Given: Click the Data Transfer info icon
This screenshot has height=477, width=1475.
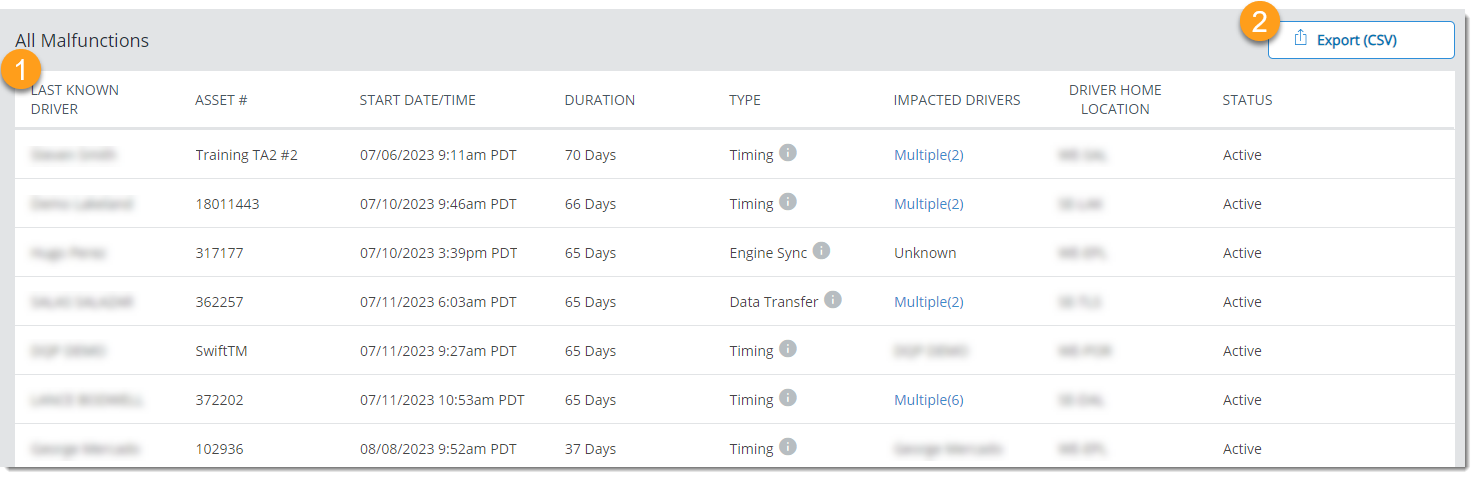Looking at the screenshot, I should (833, 300).
